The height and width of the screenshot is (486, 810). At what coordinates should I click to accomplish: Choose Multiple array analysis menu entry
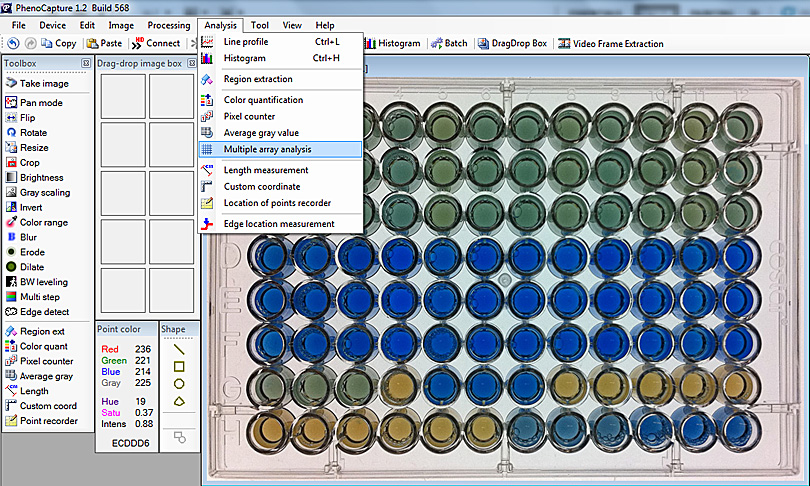[x=267, y=149]
